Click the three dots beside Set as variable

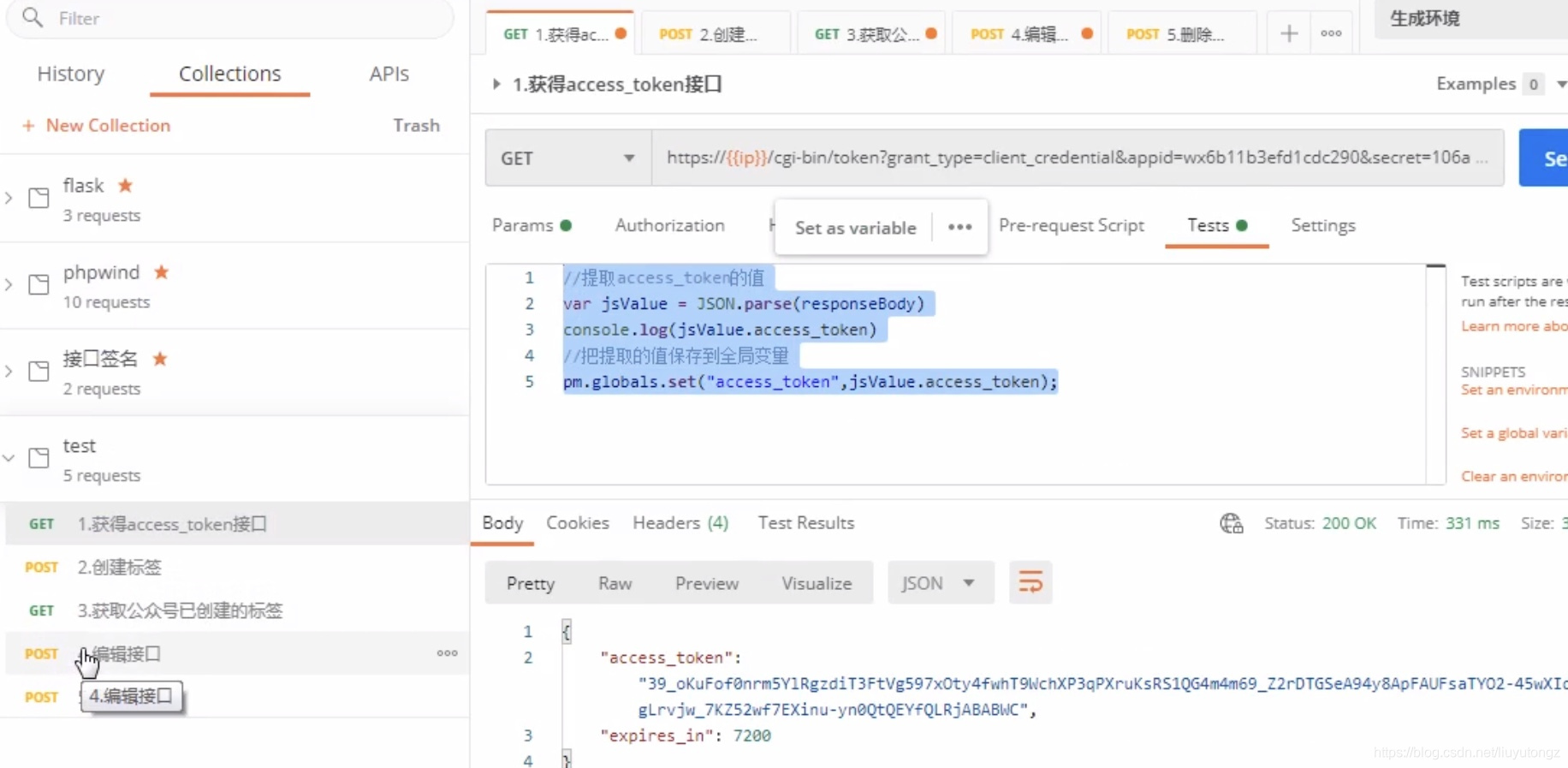960,227
